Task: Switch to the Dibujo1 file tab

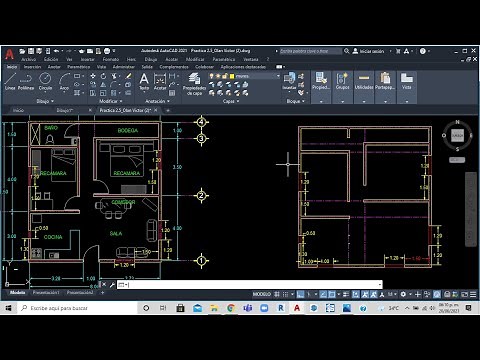Action: [x=65, y=110]
